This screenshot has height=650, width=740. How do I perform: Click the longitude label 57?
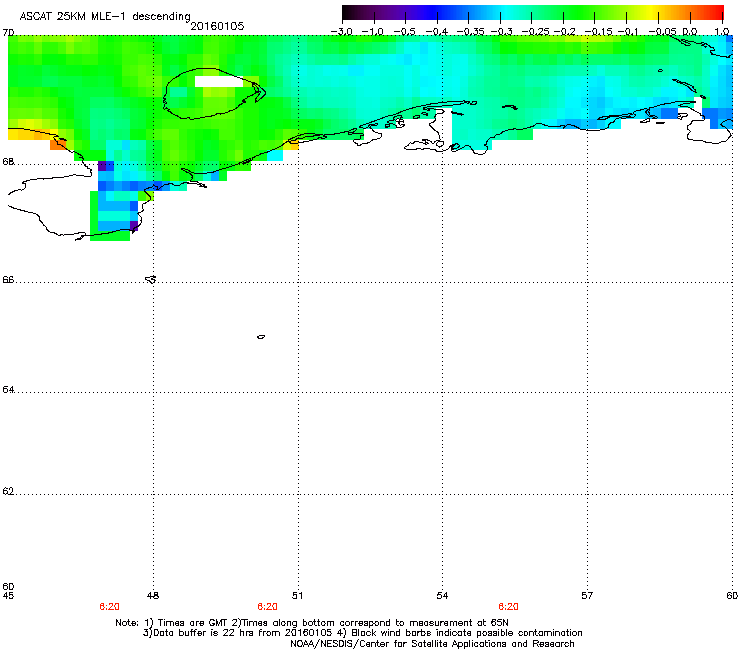coord(587,596)
